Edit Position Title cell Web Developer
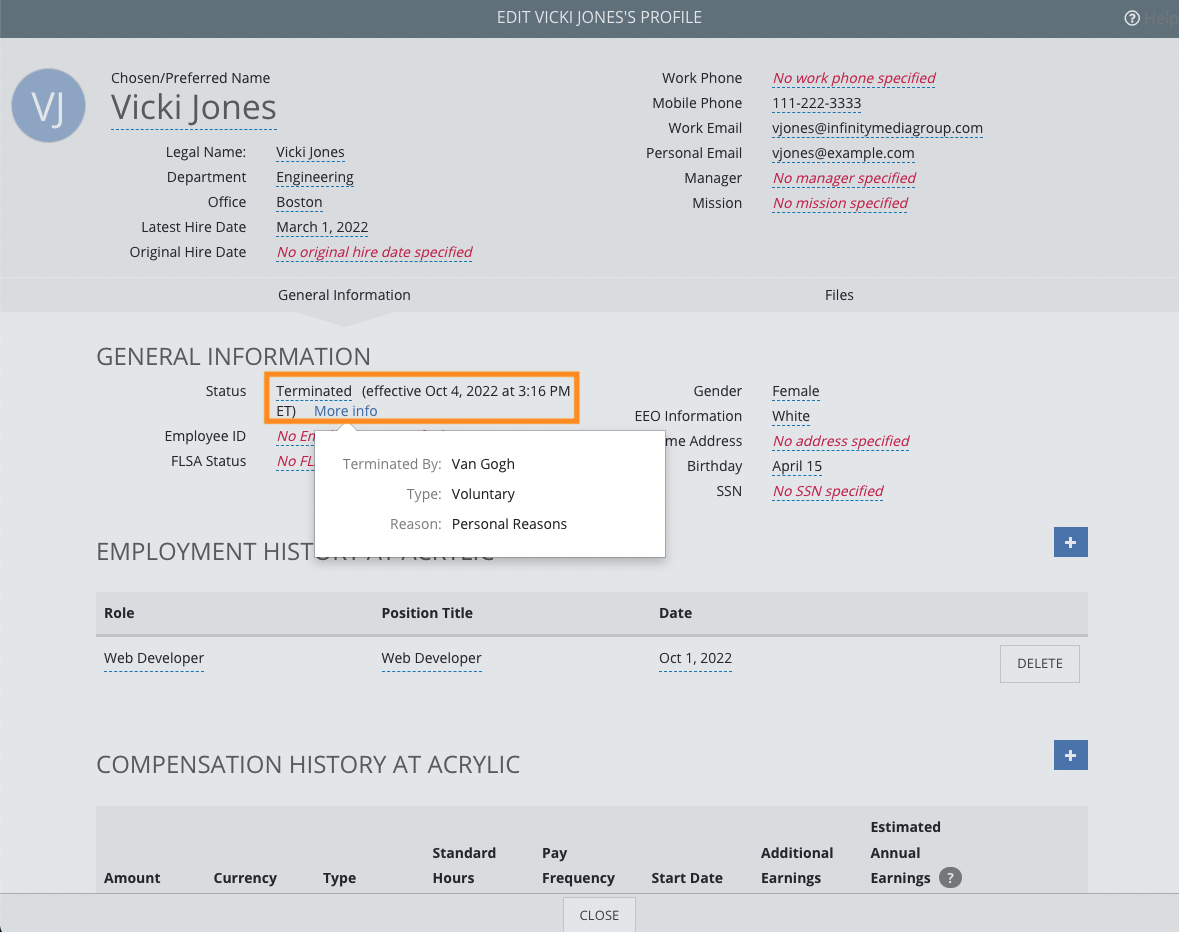This screenshot has height=932, width=1179. tap(431, 658)
